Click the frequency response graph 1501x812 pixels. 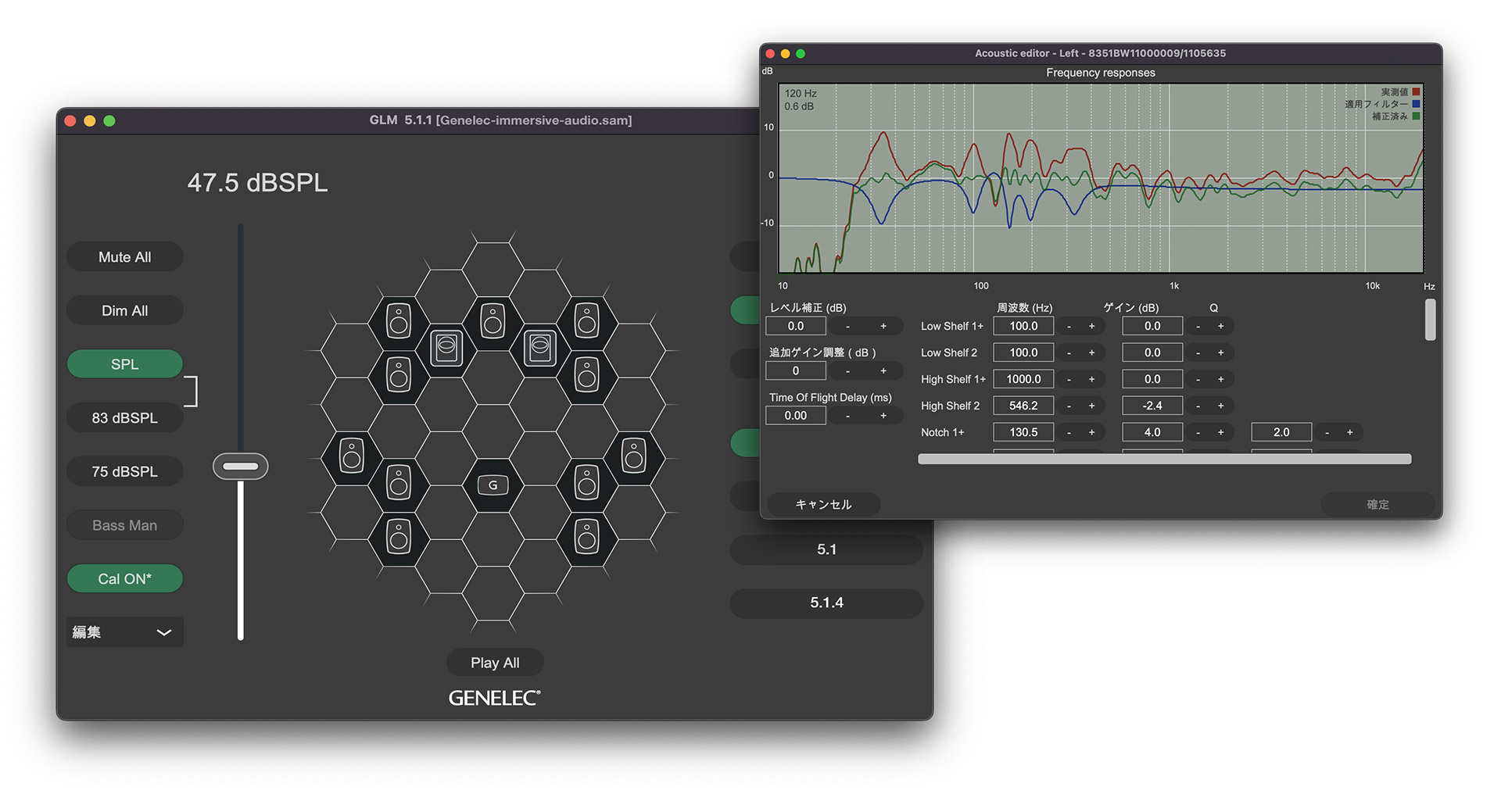click(1101, 178)
